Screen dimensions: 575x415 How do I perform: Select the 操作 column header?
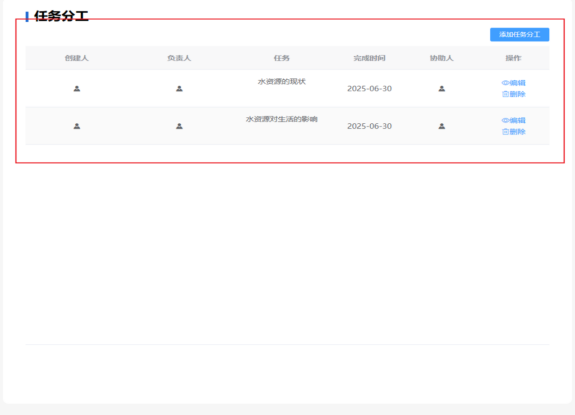click(x=513, y=58)
